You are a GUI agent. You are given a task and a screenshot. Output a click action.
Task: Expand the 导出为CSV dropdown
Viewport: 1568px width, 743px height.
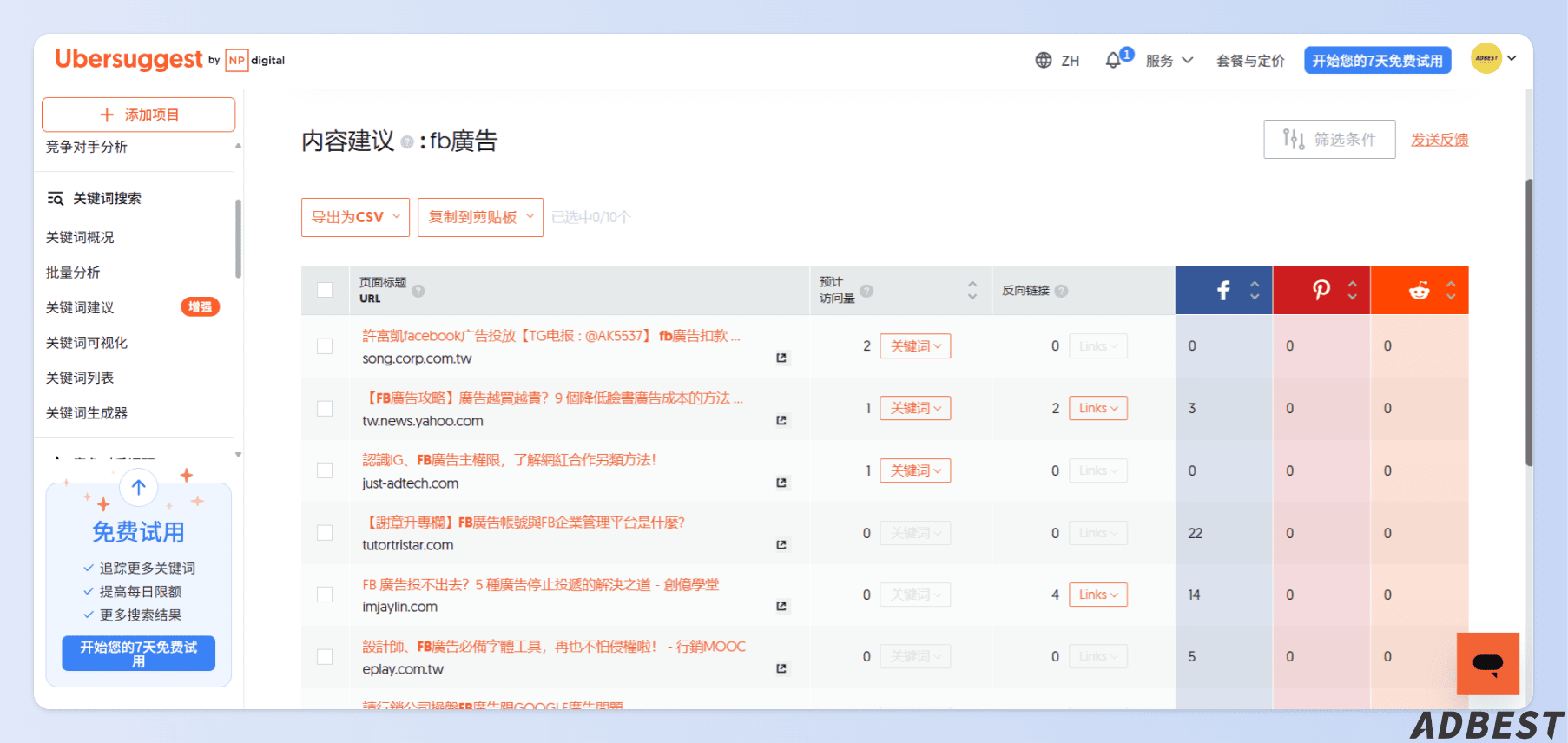[356, 217]
